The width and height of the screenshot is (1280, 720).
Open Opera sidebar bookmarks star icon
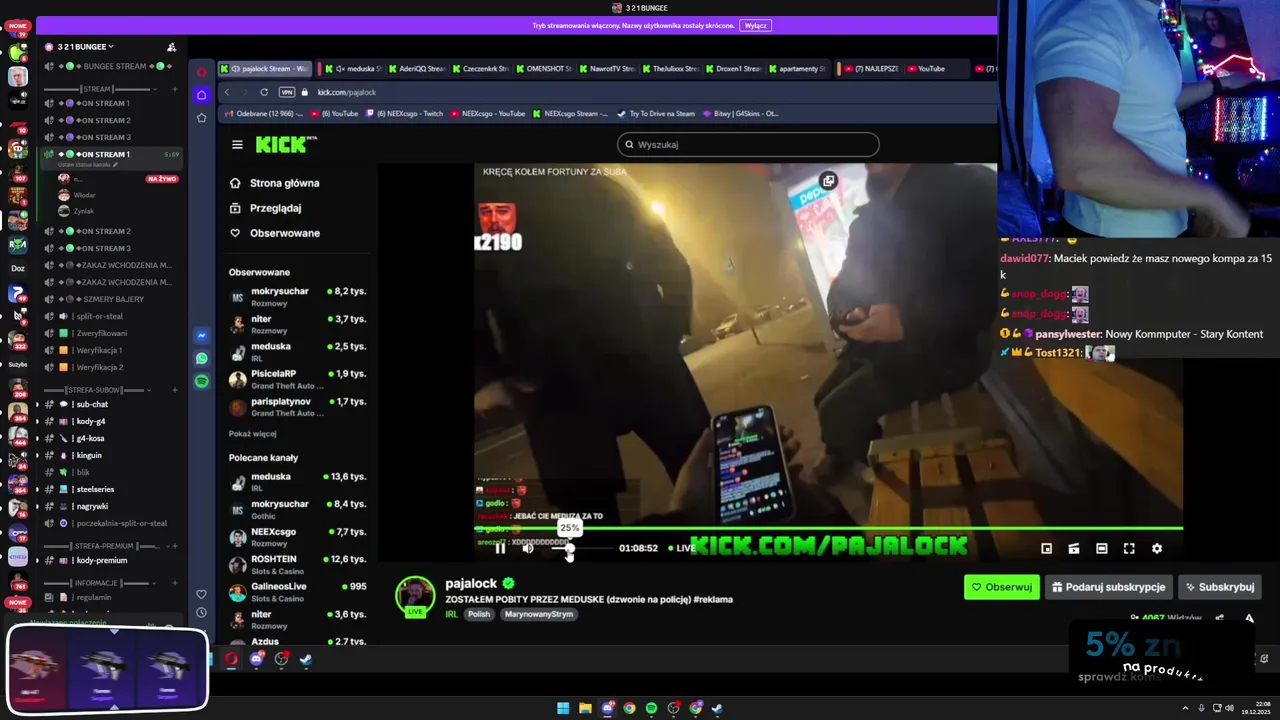[202, 118]
